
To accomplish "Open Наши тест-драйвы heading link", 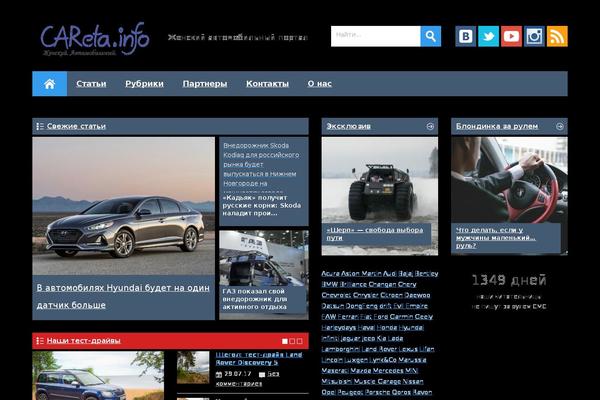I will [x=83, y=341].
